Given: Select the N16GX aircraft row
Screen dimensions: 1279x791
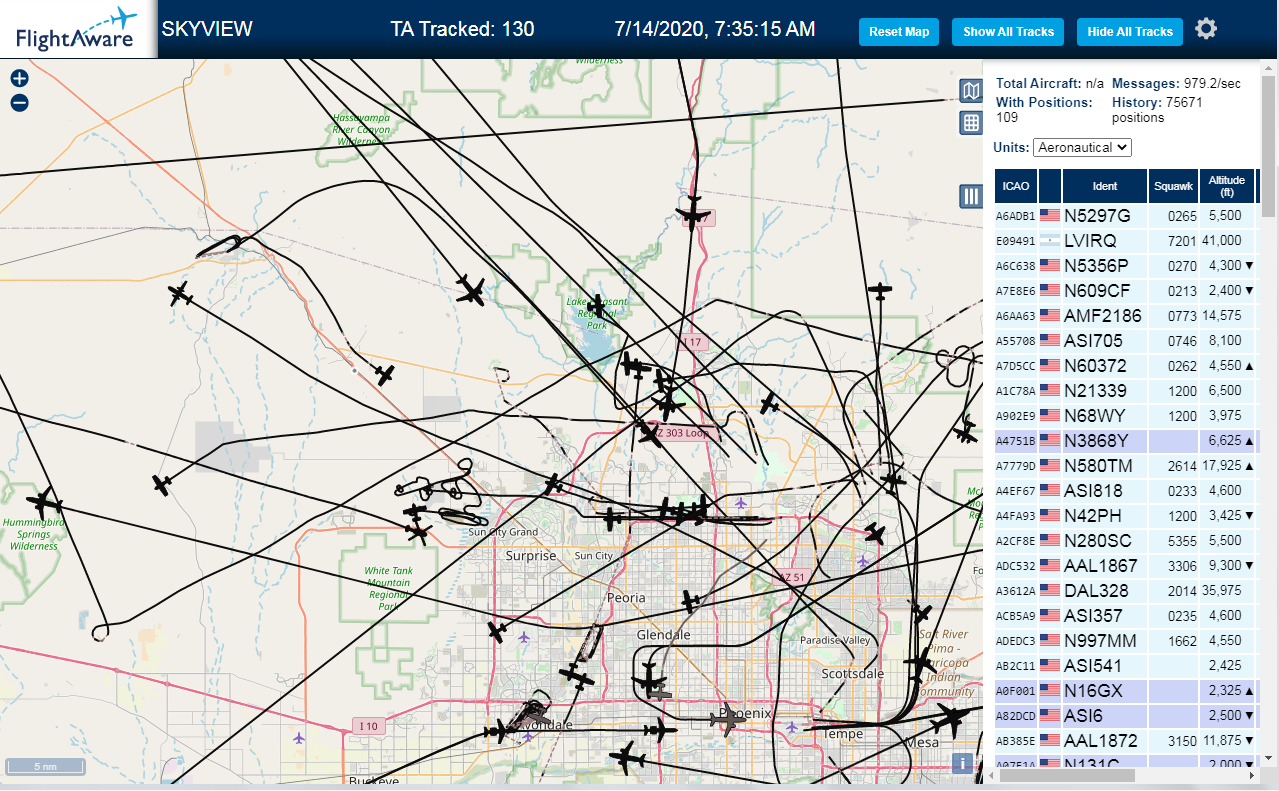Looking at the screenshot, I should pos(1127,690).
